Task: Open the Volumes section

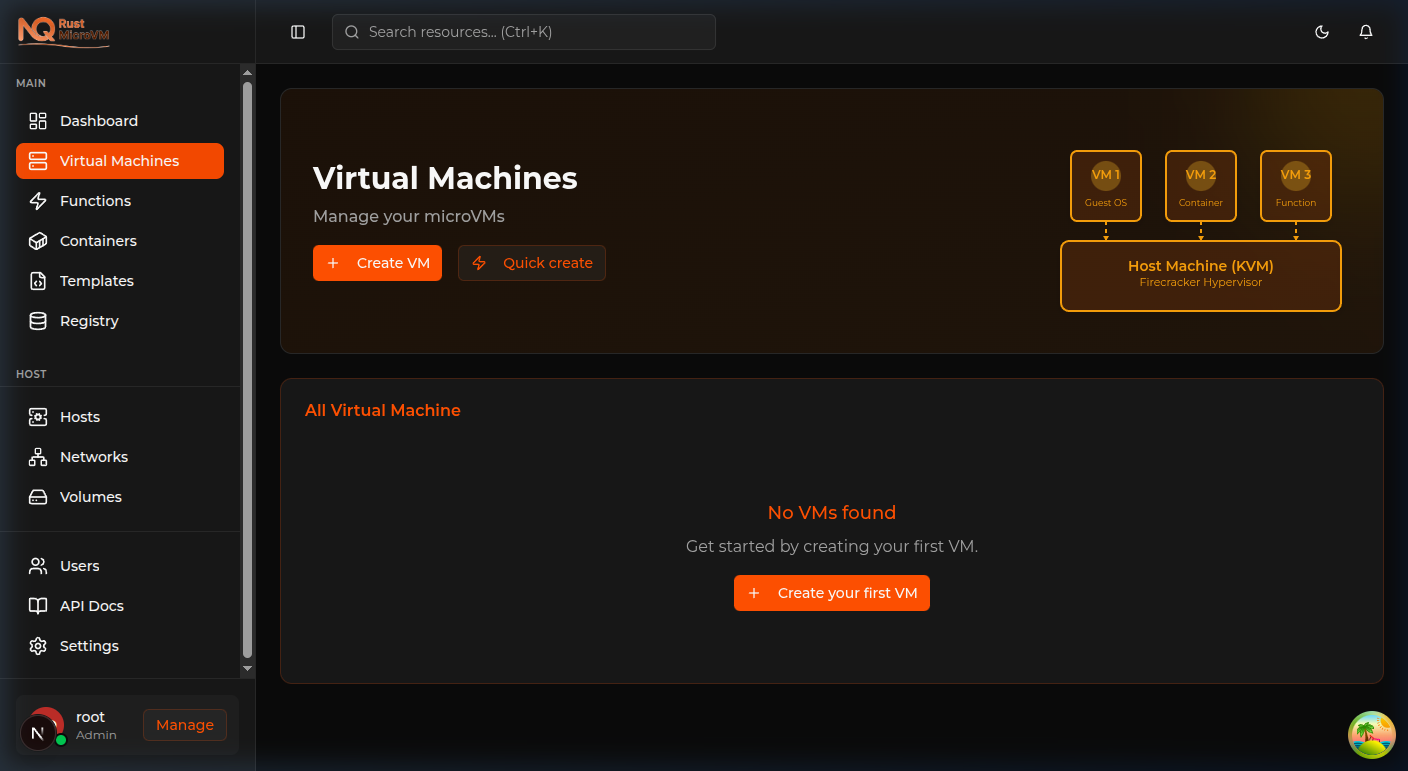Action: tap(91, 497)
